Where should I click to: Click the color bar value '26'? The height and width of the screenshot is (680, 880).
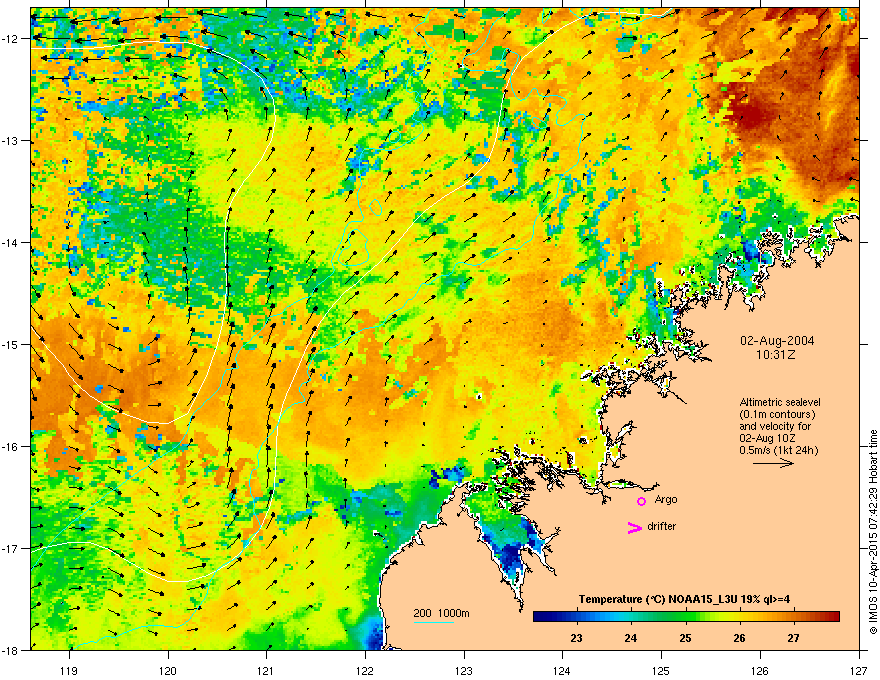tap(740, 638)
